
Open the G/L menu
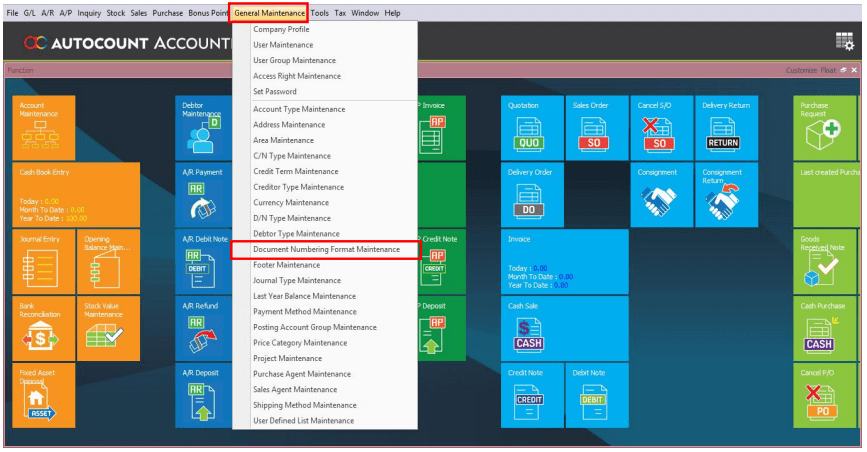[x=29, y=13]
